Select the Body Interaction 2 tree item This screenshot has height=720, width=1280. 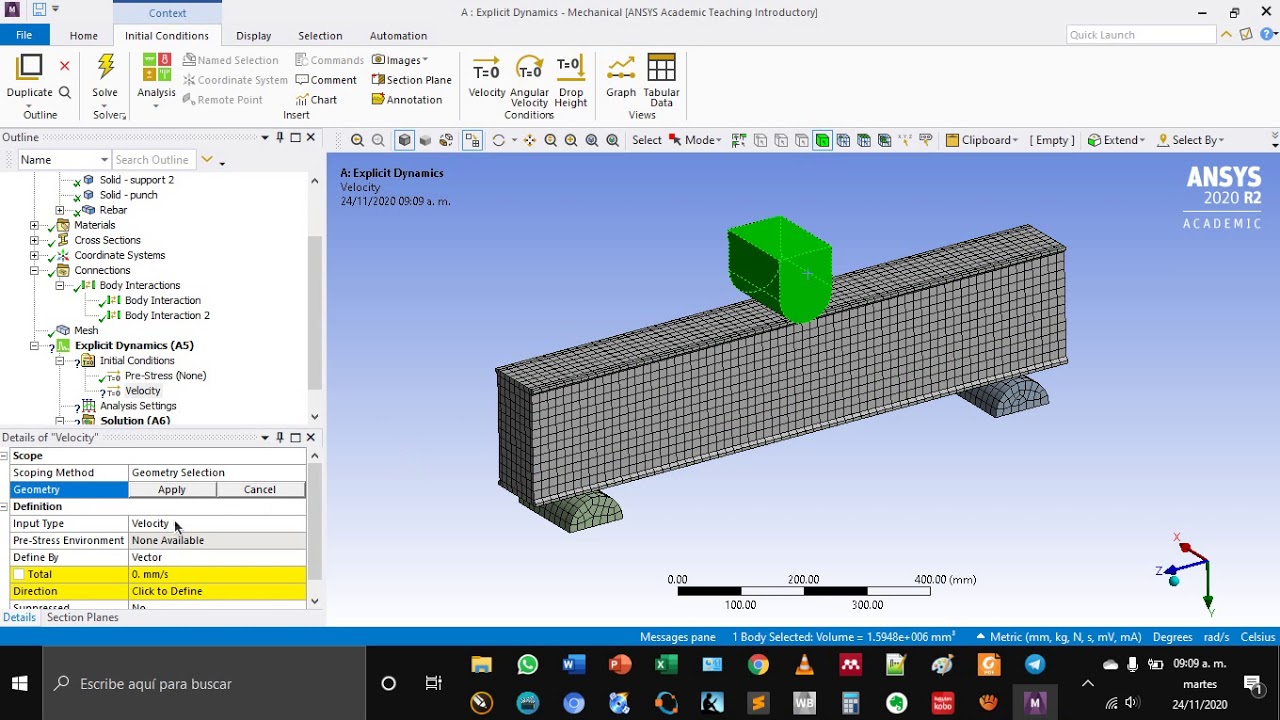click(167, 315)
